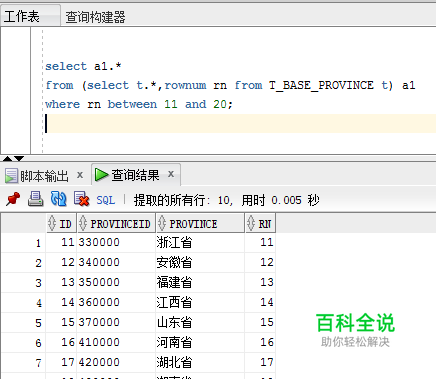Sort by the PROVINCE column header
436x379 pixels.
200,223
